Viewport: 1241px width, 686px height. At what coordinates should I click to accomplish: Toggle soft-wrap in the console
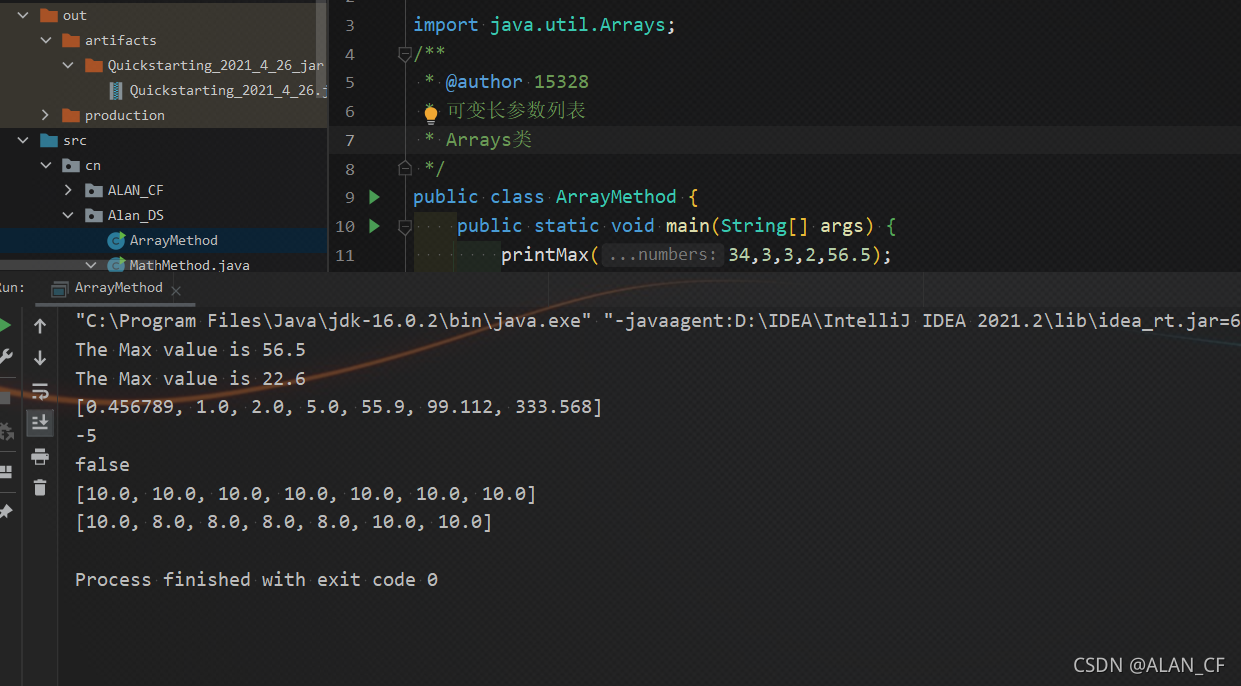coord(40,391)
